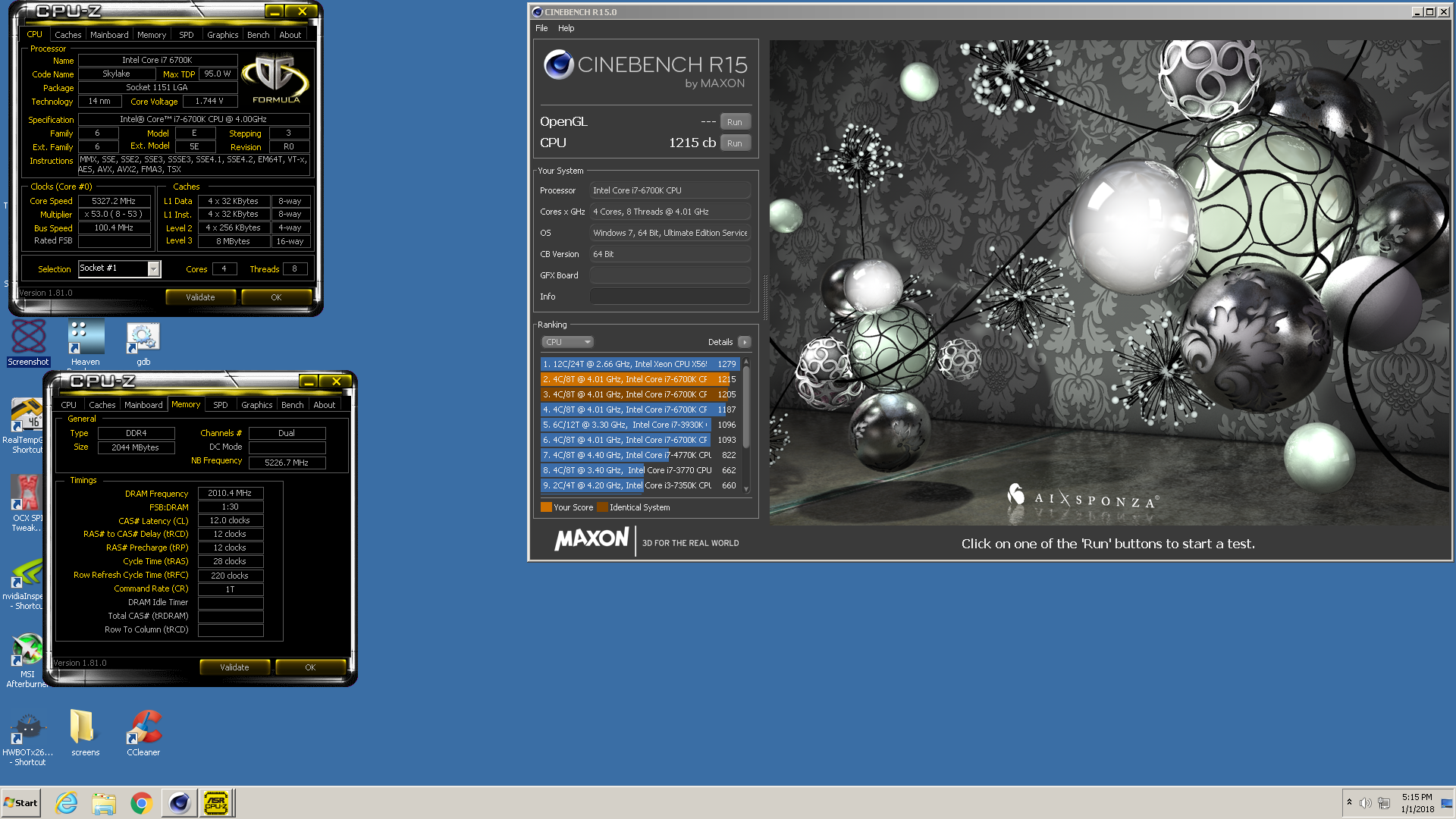Switch to Cinebench in the taskbar

pos(179,803)
